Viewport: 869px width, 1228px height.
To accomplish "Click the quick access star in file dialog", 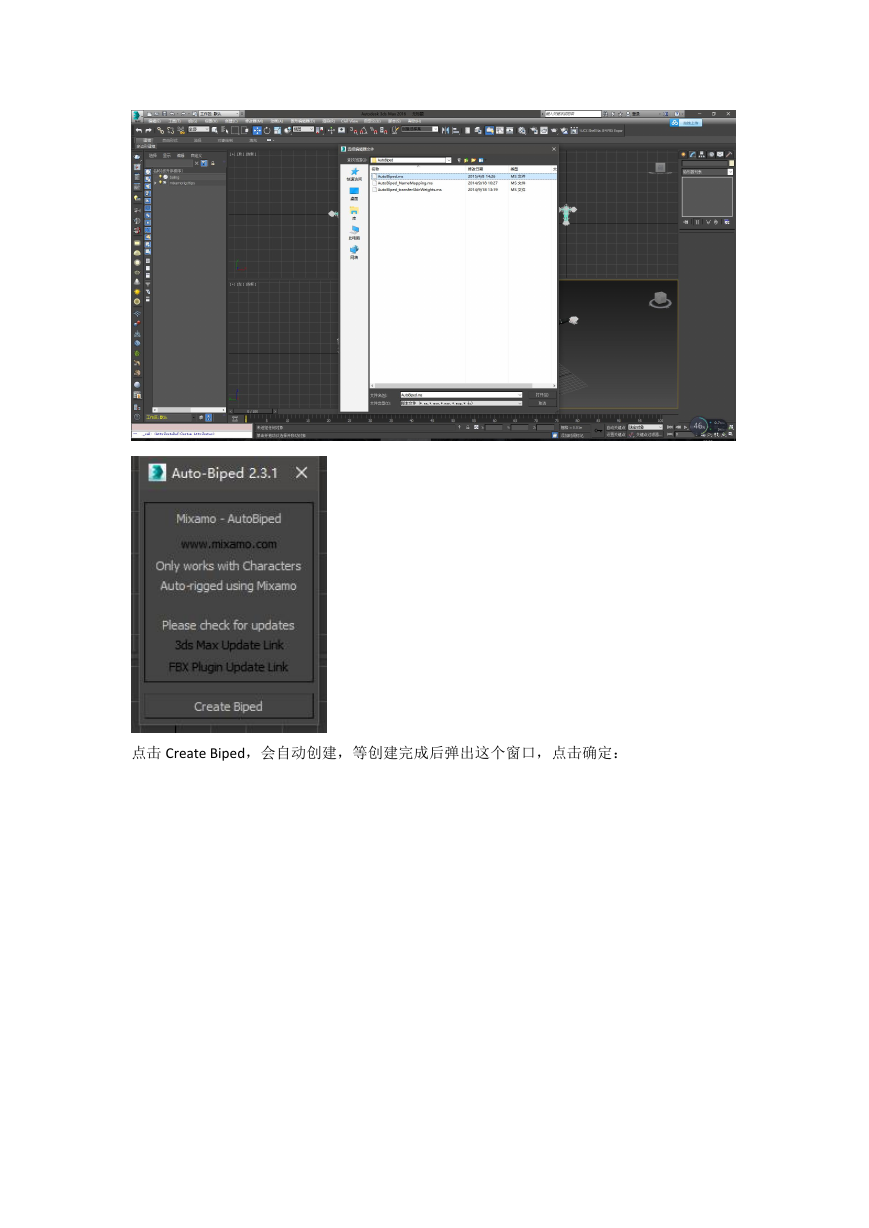I will click(354, 172).
